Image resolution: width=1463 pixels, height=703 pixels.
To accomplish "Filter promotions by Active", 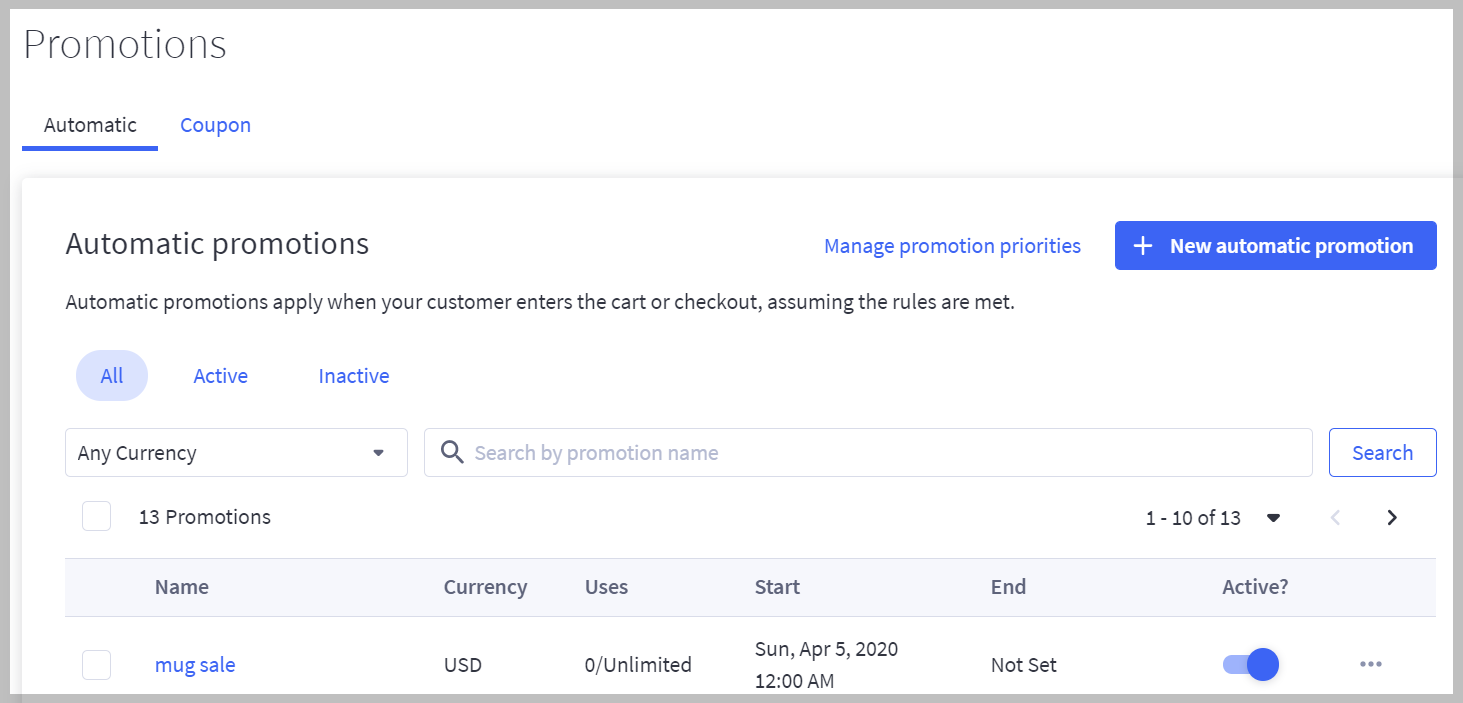I will pos(220,375).
